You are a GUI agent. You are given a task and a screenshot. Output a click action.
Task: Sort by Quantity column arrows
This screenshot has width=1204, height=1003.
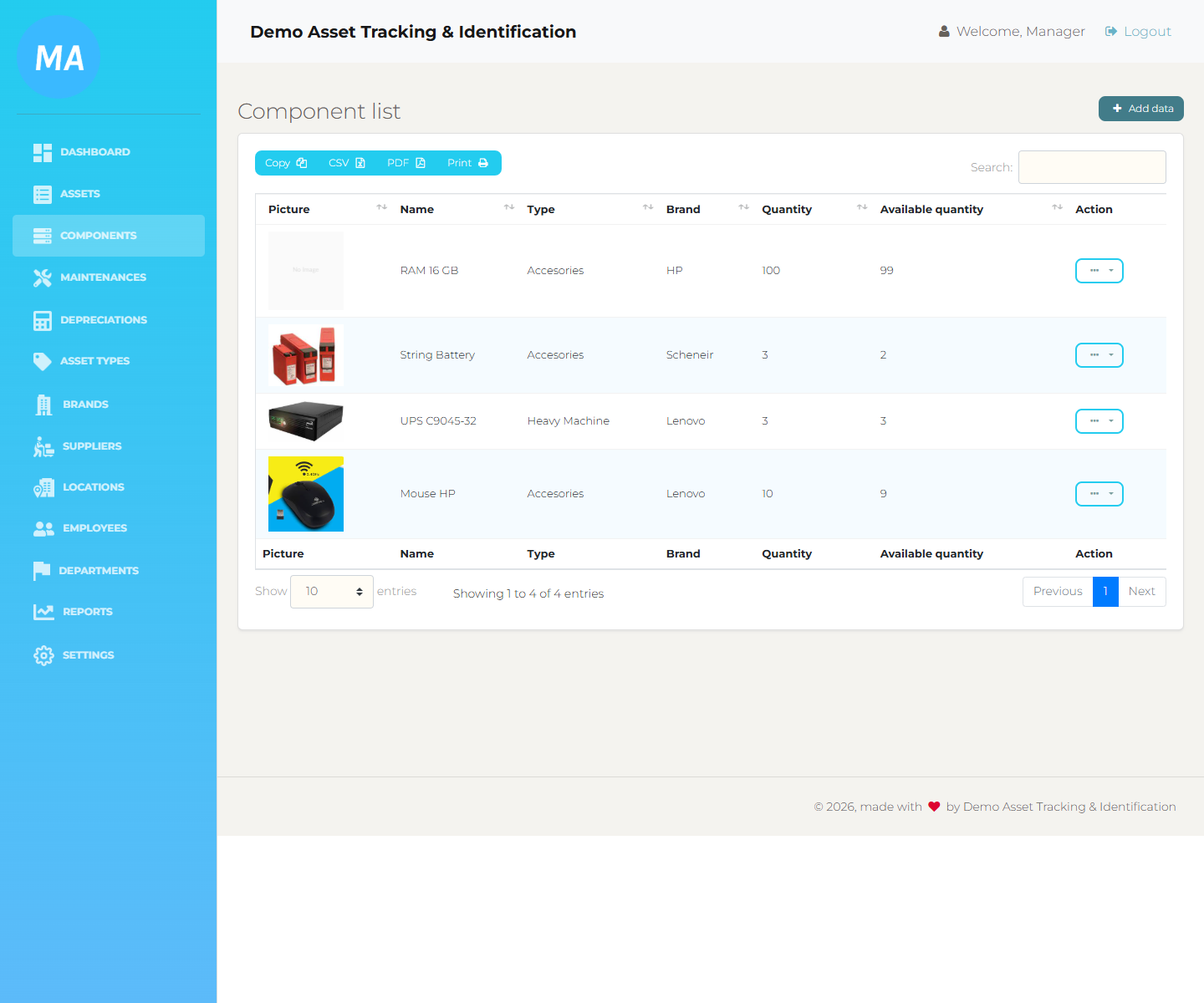(x=862, y=207)
